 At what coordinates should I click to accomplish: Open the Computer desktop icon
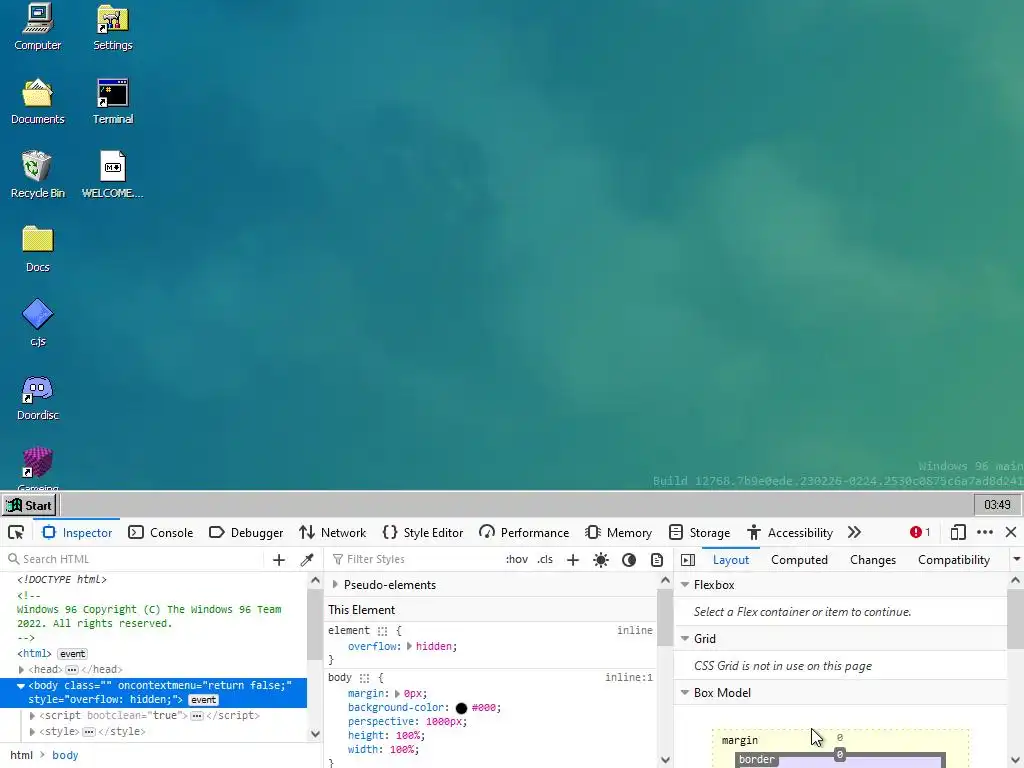tap(37, 27)
